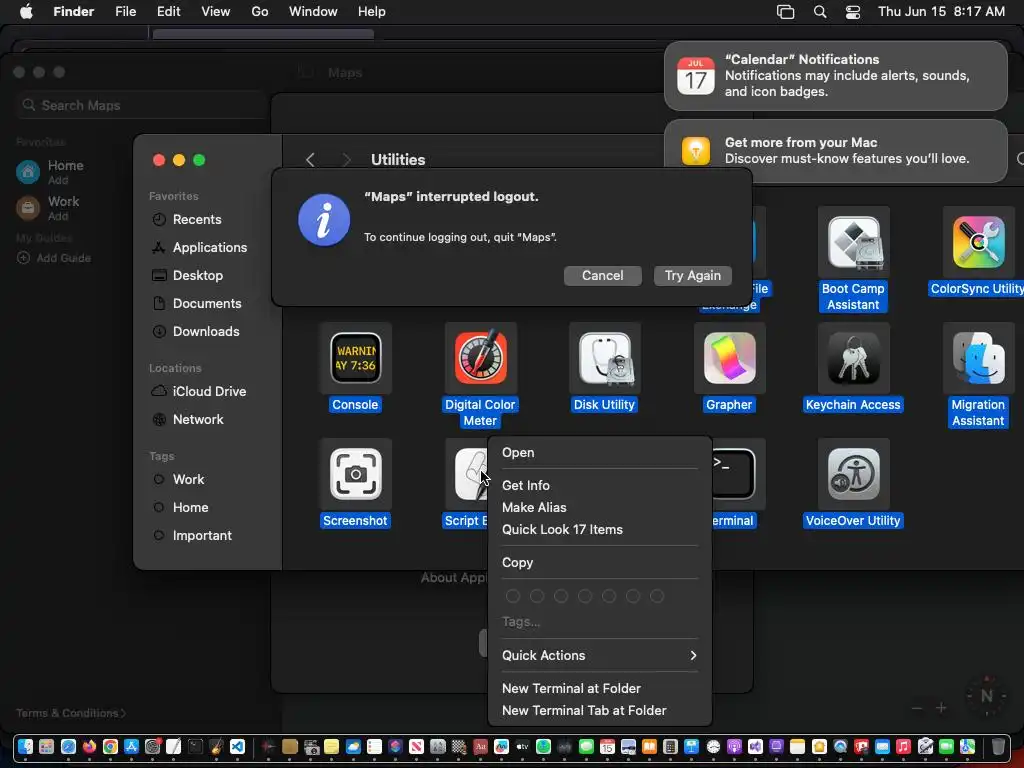Image resolution: width=1024 pixels, height=768 pixels.
Task: Open Visual Studio Code from the Dock
Action: pos(237,746)
